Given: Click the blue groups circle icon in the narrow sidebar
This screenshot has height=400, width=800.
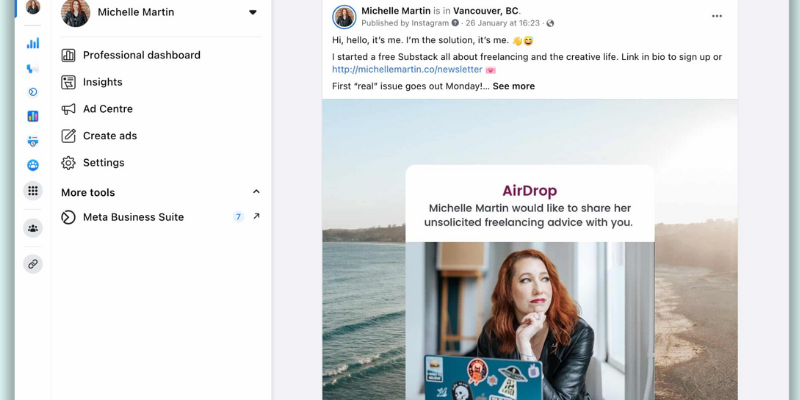Looking at the screenshot, I should 33,165.
